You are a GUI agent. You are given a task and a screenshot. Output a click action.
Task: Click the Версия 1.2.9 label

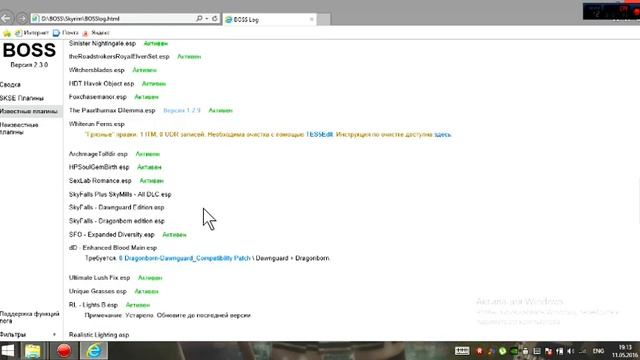click(x=182, y=110)
